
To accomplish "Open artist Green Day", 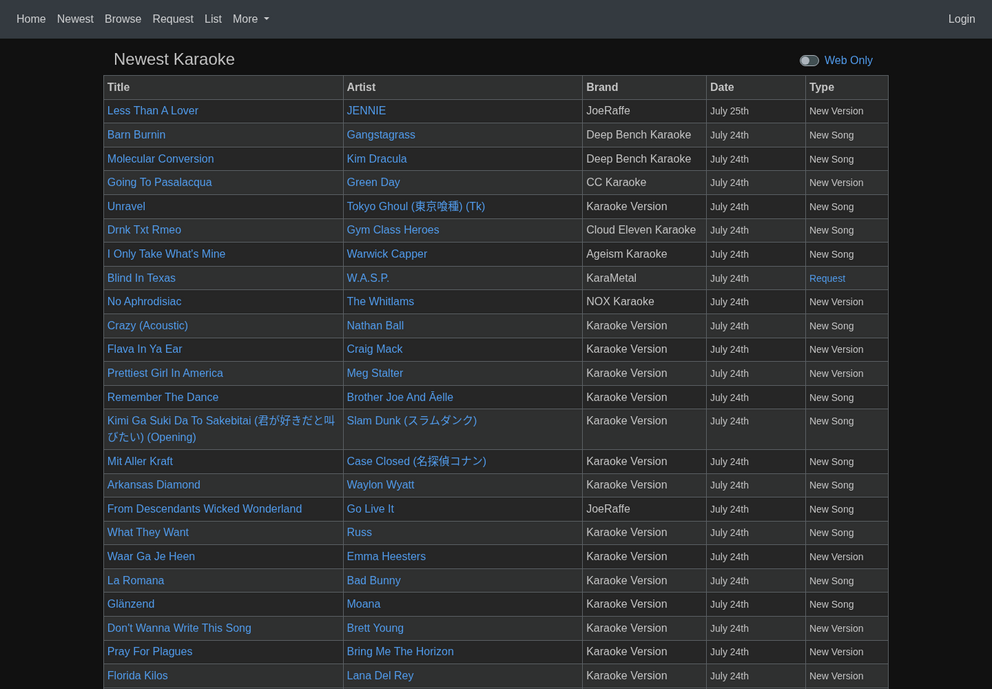I will click(x=373, y=182).
